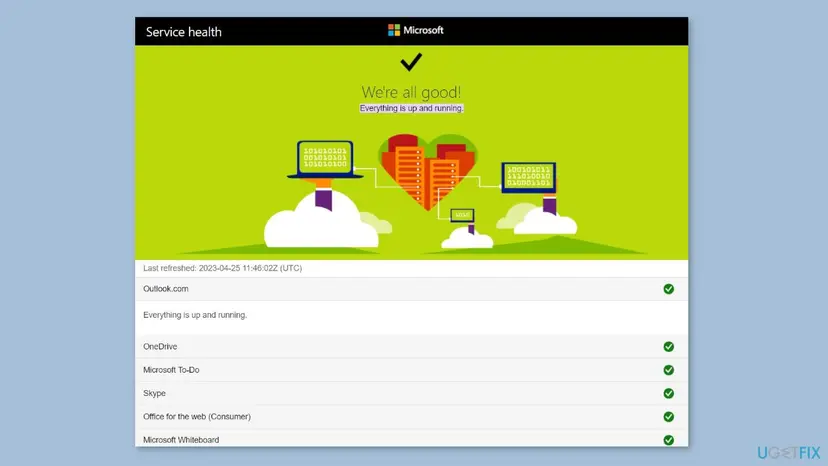Click Office for the web status check
The height and width of the screenshot is (466, 828).
669,417
